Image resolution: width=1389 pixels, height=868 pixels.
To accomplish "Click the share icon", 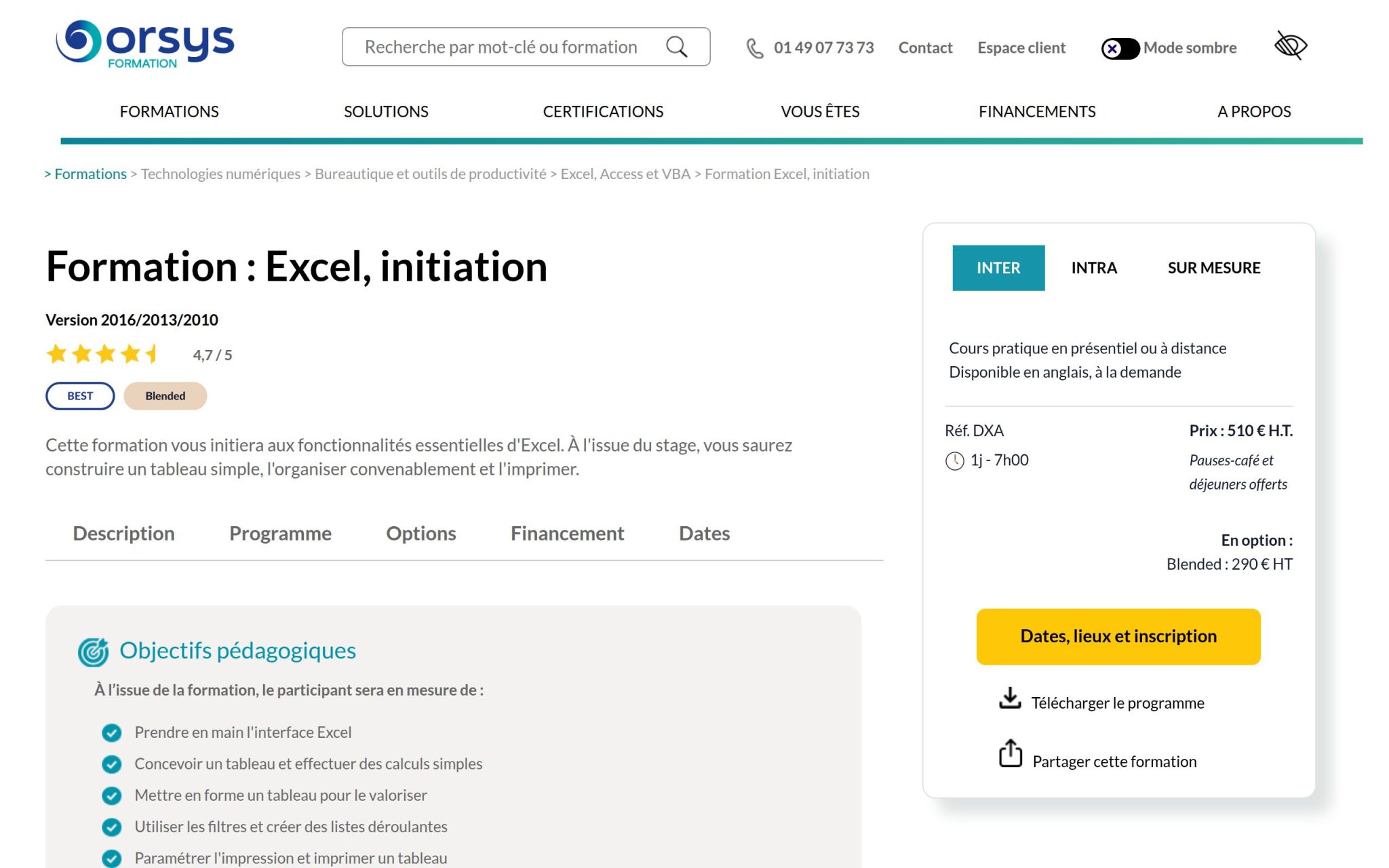I will click(x=1011, y=753).
